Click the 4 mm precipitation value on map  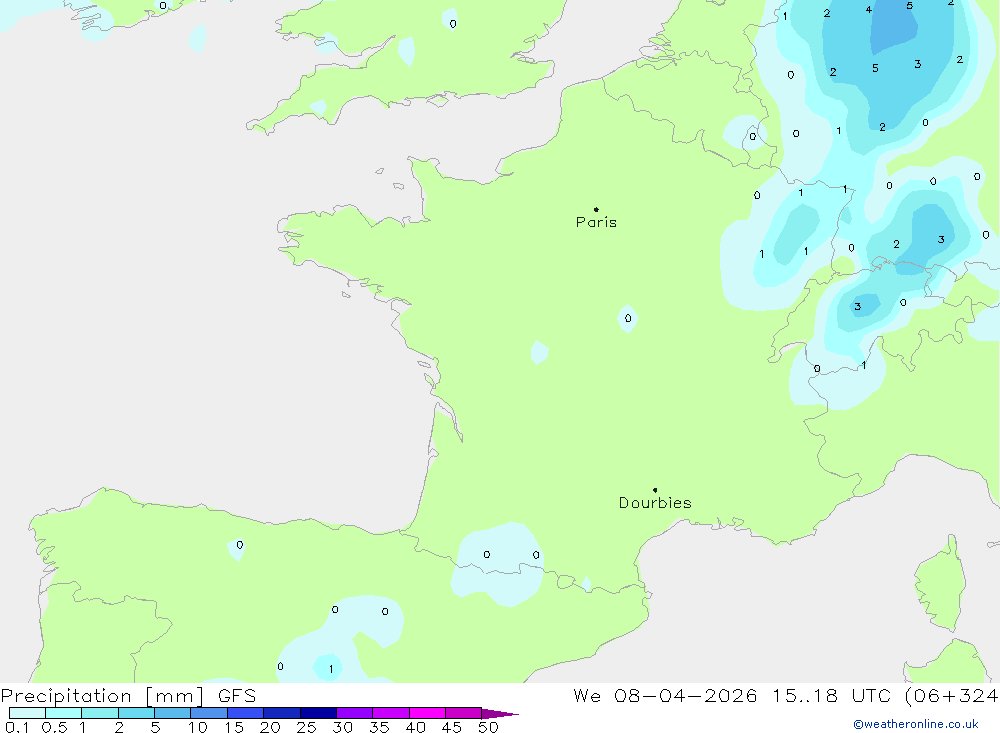pos(869,10)
